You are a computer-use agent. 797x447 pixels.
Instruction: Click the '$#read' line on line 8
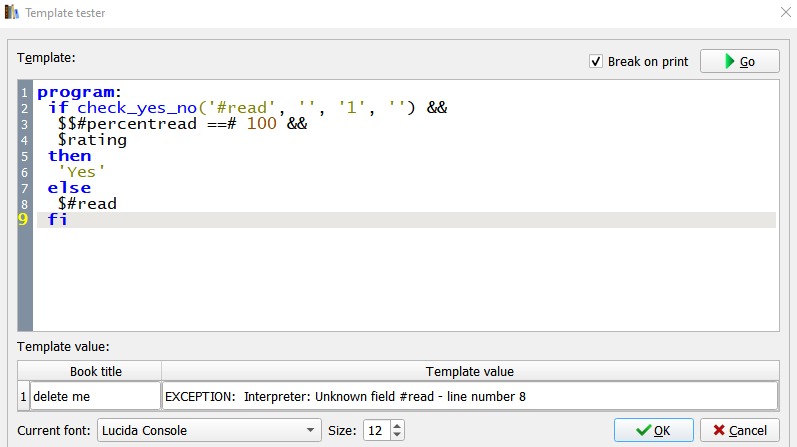(x=87, y=203)
